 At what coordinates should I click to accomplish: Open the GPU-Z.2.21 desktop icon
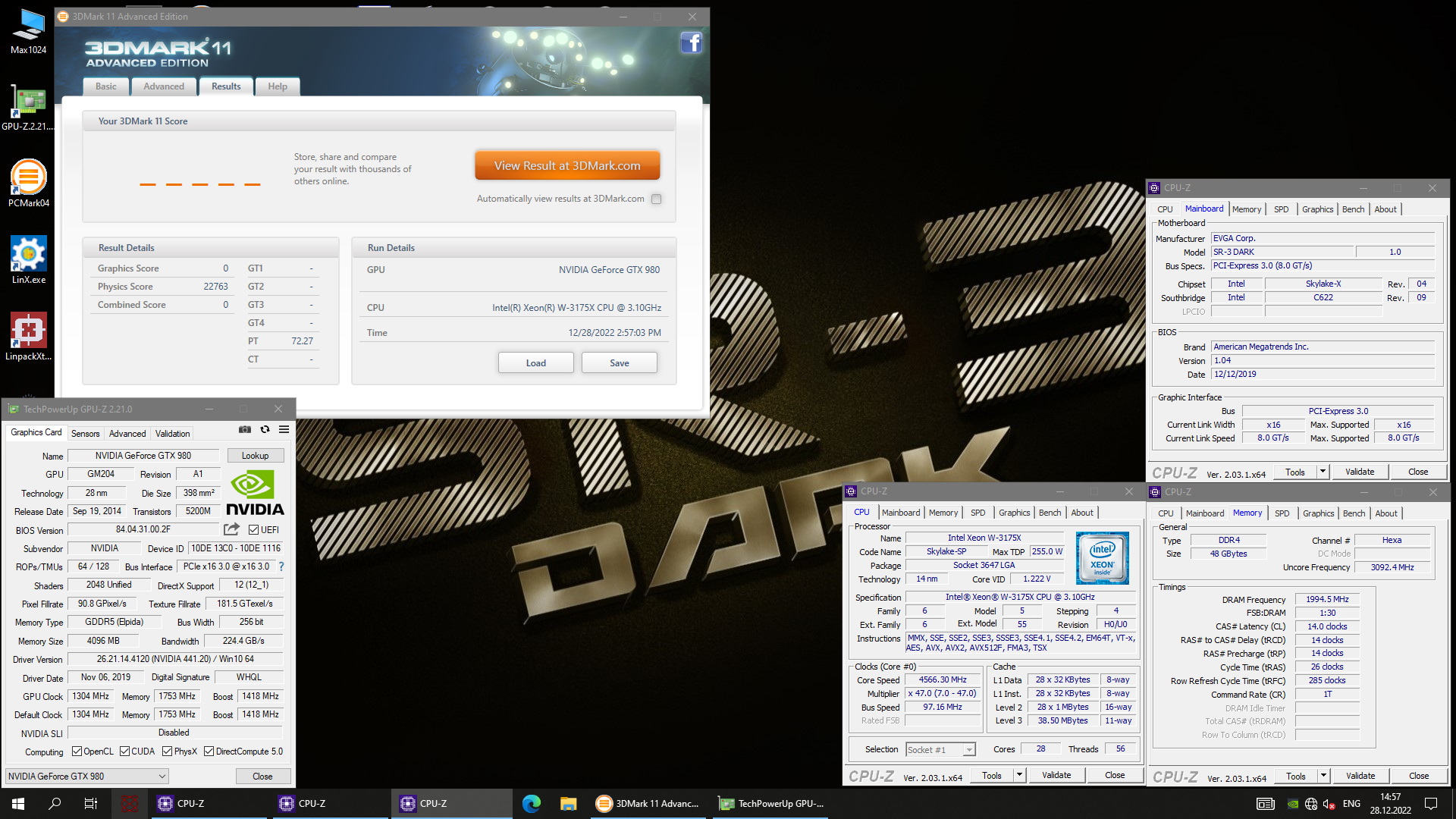click(28, 108)
